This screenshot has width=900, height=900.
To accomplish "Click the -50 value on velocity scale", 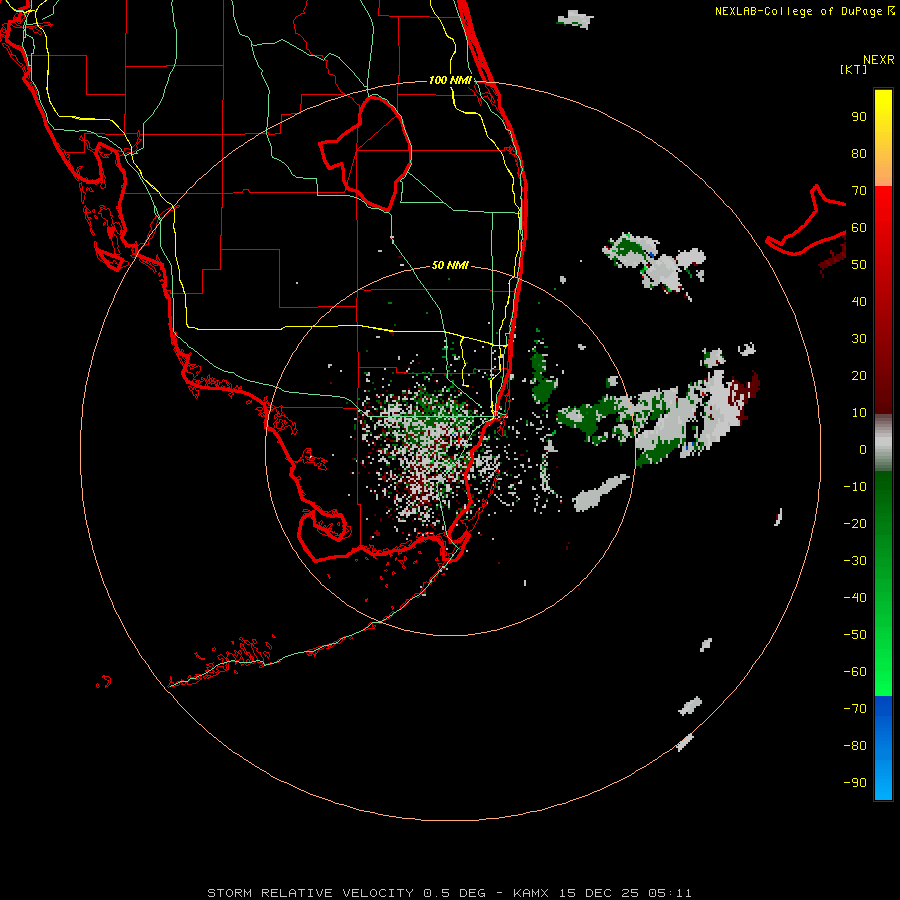I will click(855, 635).
